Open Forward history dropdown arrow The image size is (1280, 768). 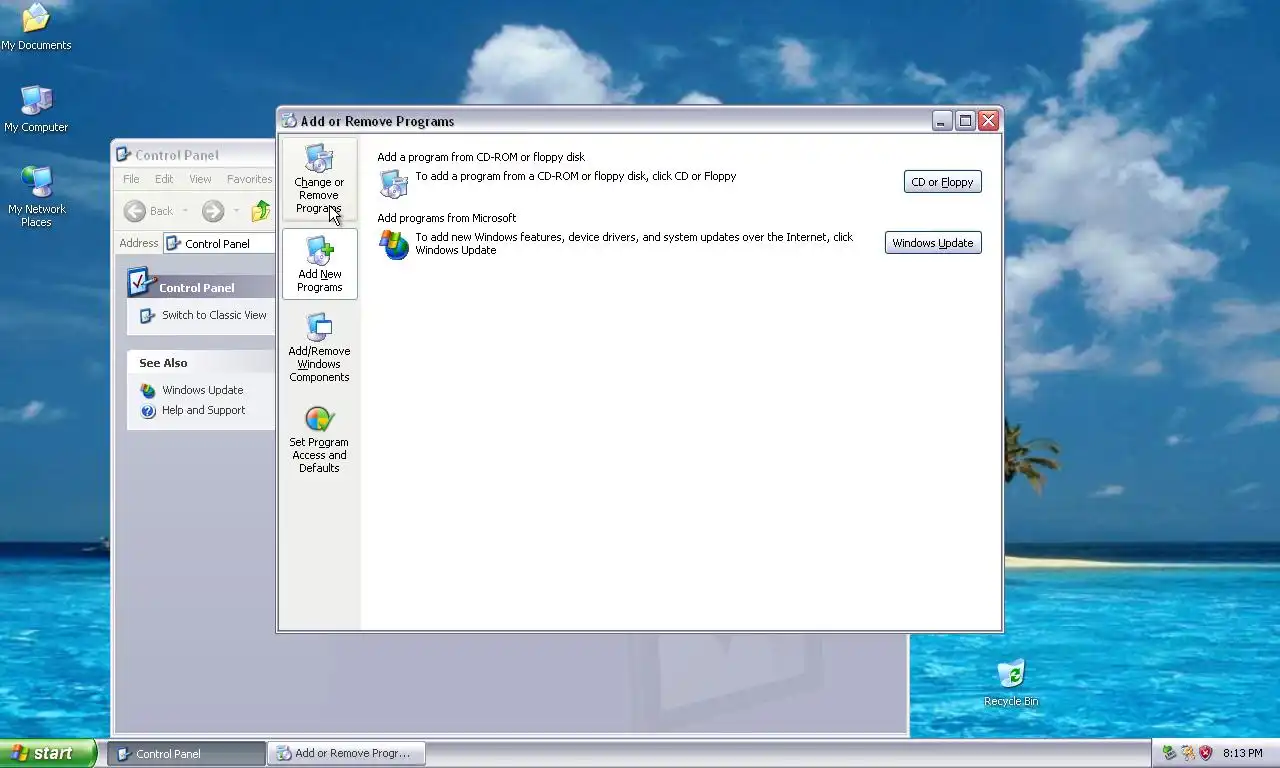(237, 211)
